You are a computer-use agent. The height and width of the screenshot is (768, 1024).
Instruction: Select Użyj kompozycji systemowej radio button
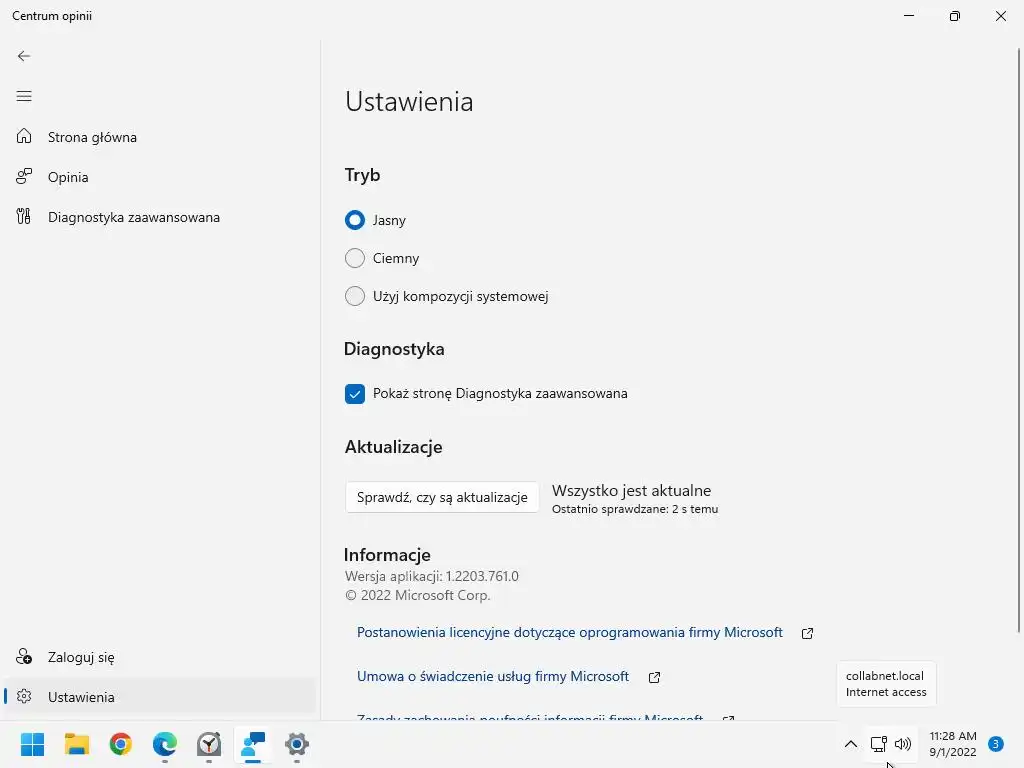(355, 296)
